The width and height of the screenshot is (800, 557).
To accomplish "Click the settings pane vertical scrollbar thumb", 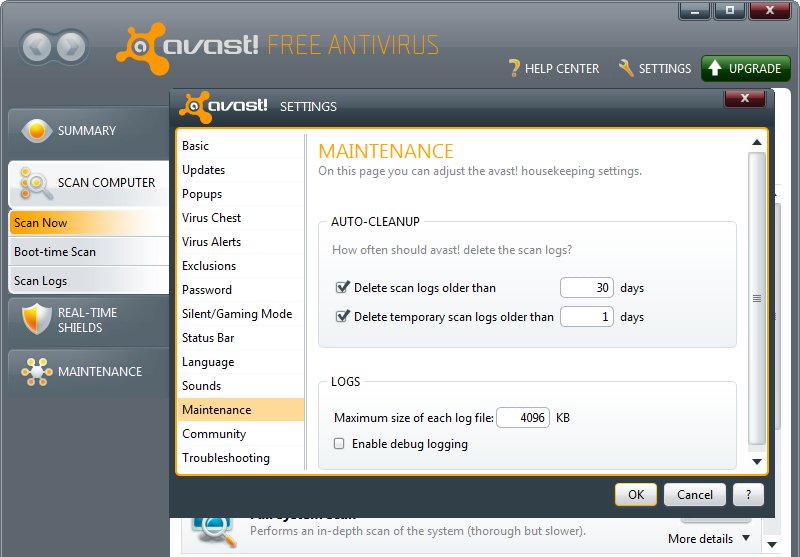I will point(757,298).
